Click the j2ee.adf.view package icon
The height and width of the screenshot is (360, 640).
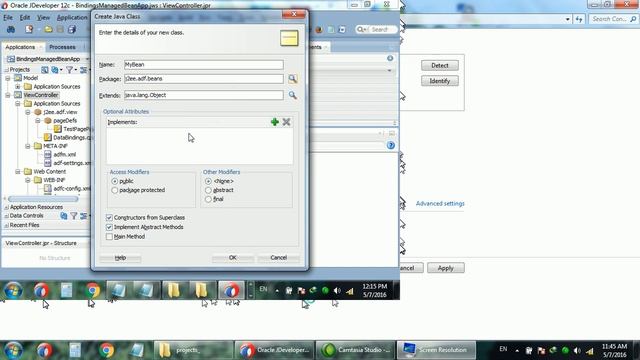(38, 112)
